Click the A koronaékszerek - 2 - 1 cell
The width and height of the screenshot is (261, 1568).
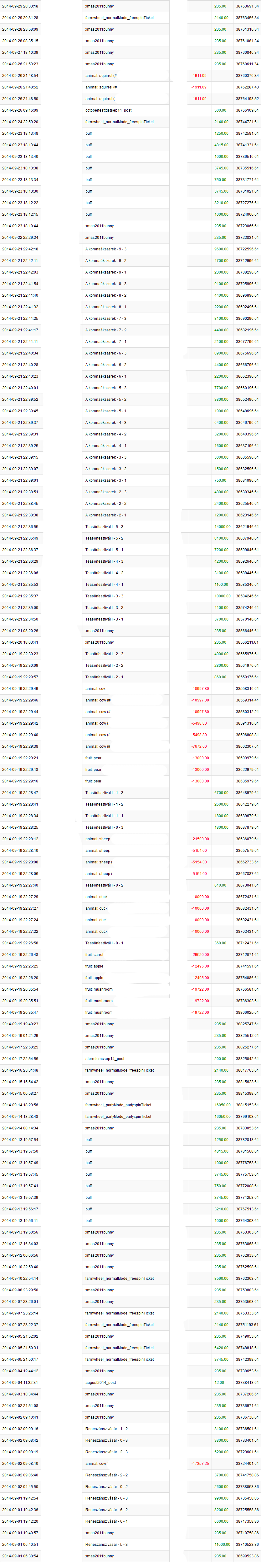pyautogui.click(x=105, y=515)
